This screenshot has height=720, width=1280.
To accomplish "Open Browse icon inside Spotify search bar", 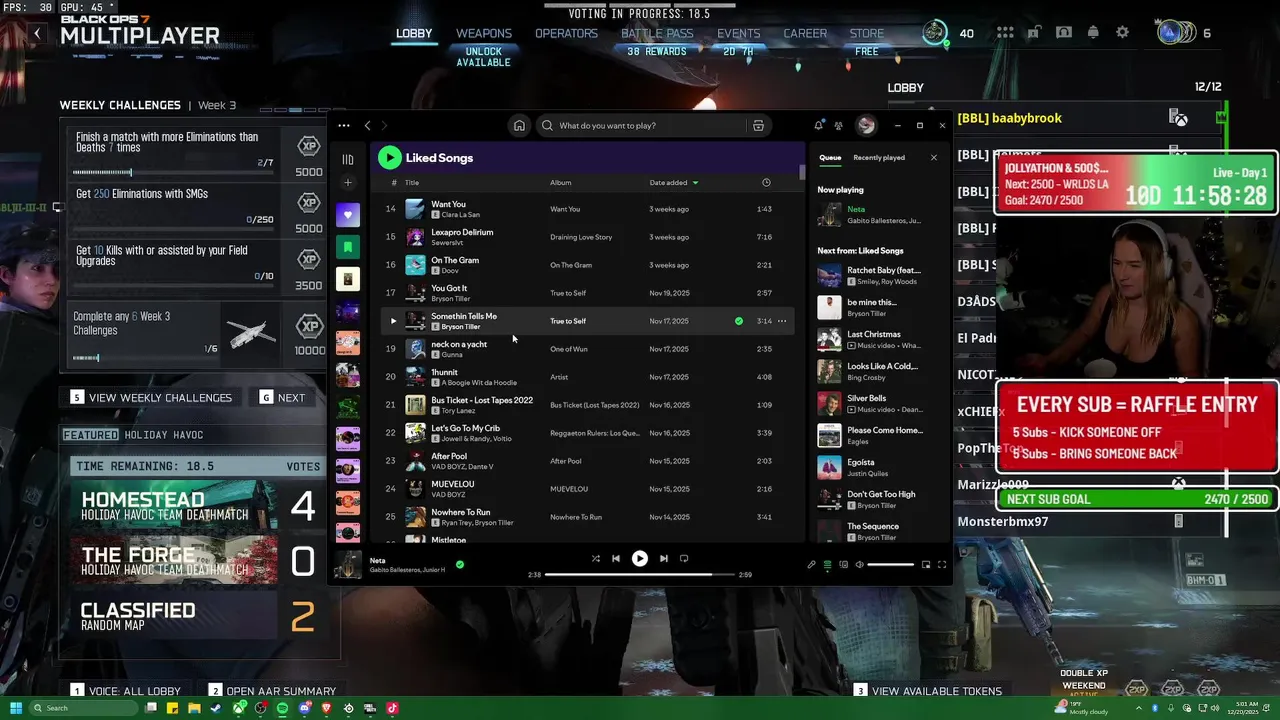I will (x=758, y=125).
